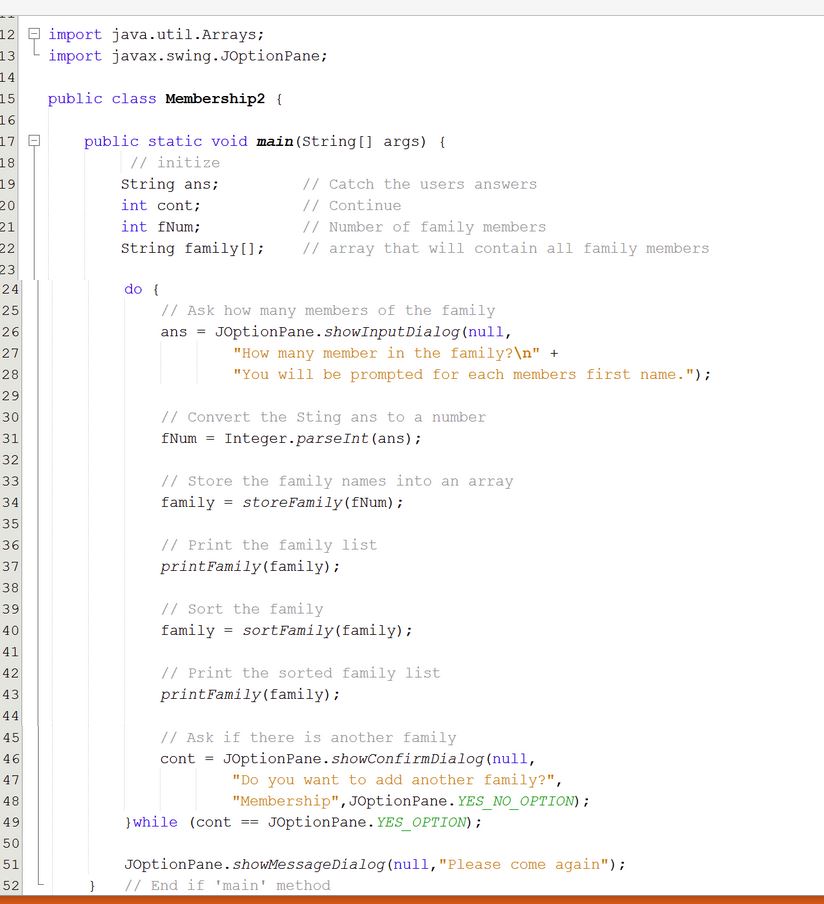Click the 'while' keyword
Image resolution: width=824 pixels, height=904 pixels.
155,822
